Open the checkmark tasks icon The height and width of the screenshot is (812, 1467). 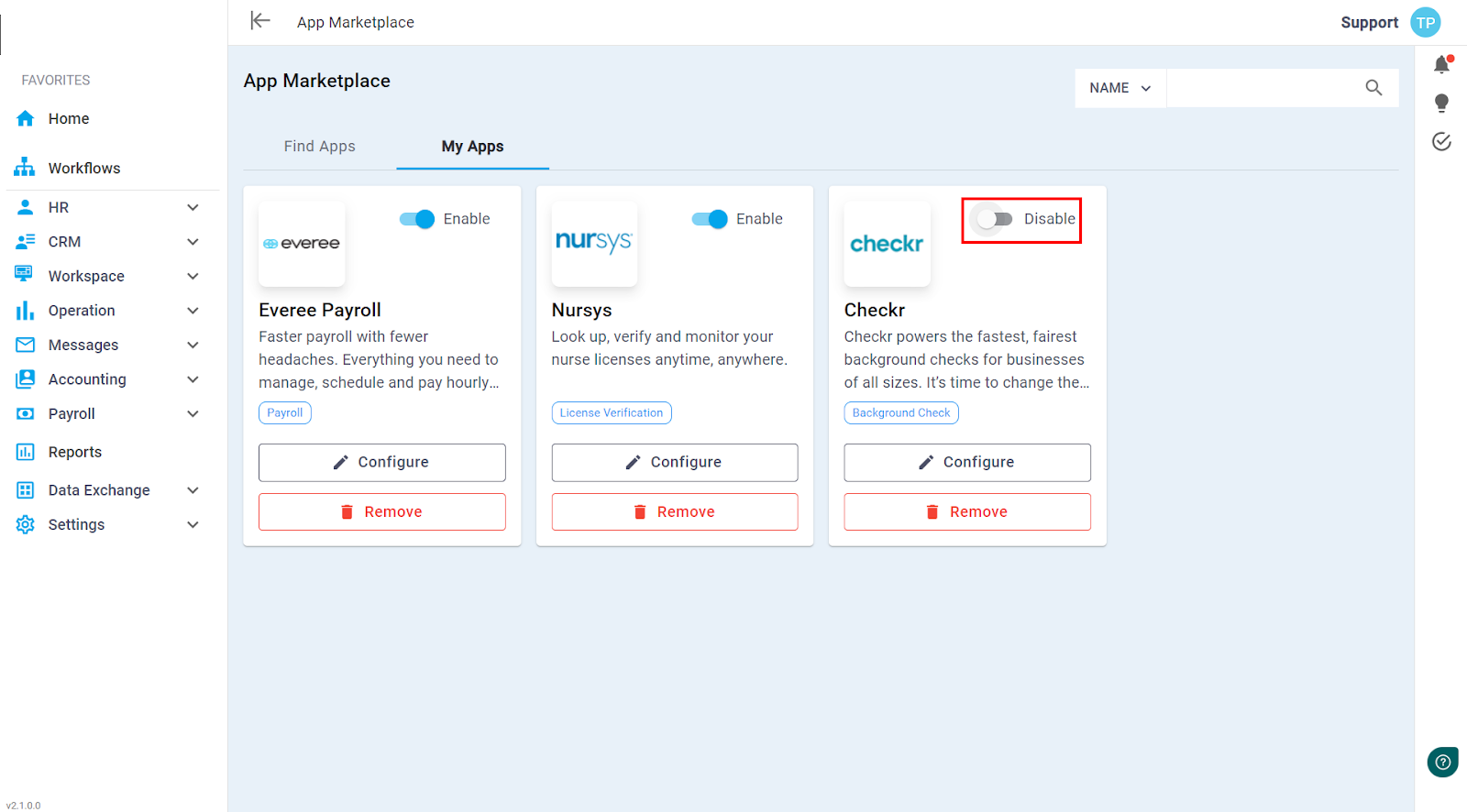[1441, 141]
